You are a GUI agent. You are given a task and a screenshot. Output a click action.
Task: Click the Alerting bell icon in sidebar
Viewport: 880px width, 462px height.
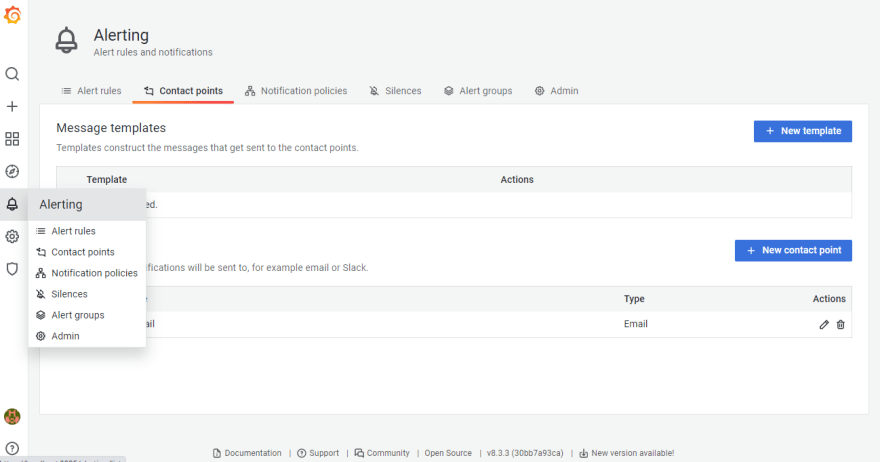coord(12,204)
